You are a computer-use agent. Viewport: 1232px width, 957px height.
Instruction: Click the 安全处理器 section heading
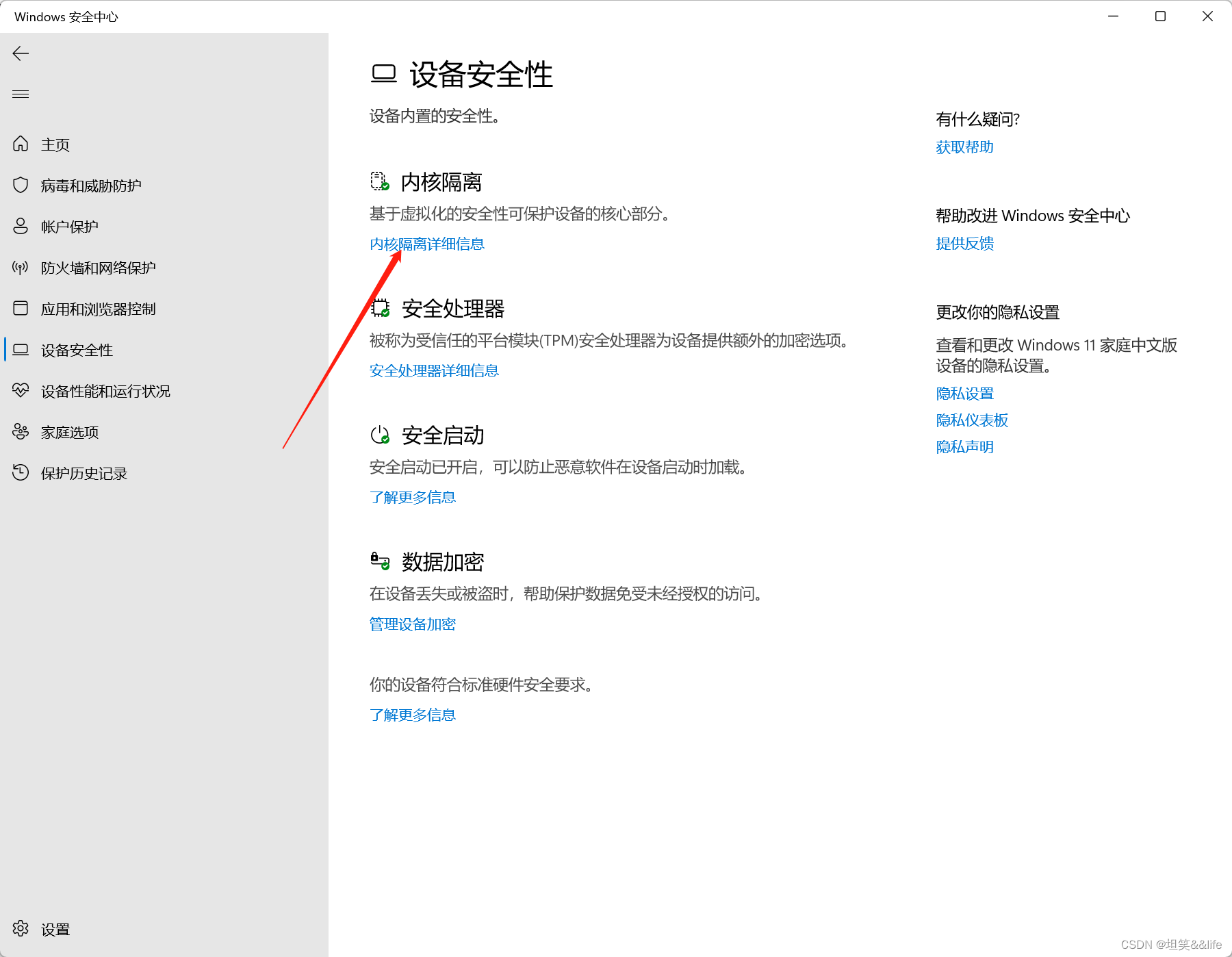tap(453, 309)
